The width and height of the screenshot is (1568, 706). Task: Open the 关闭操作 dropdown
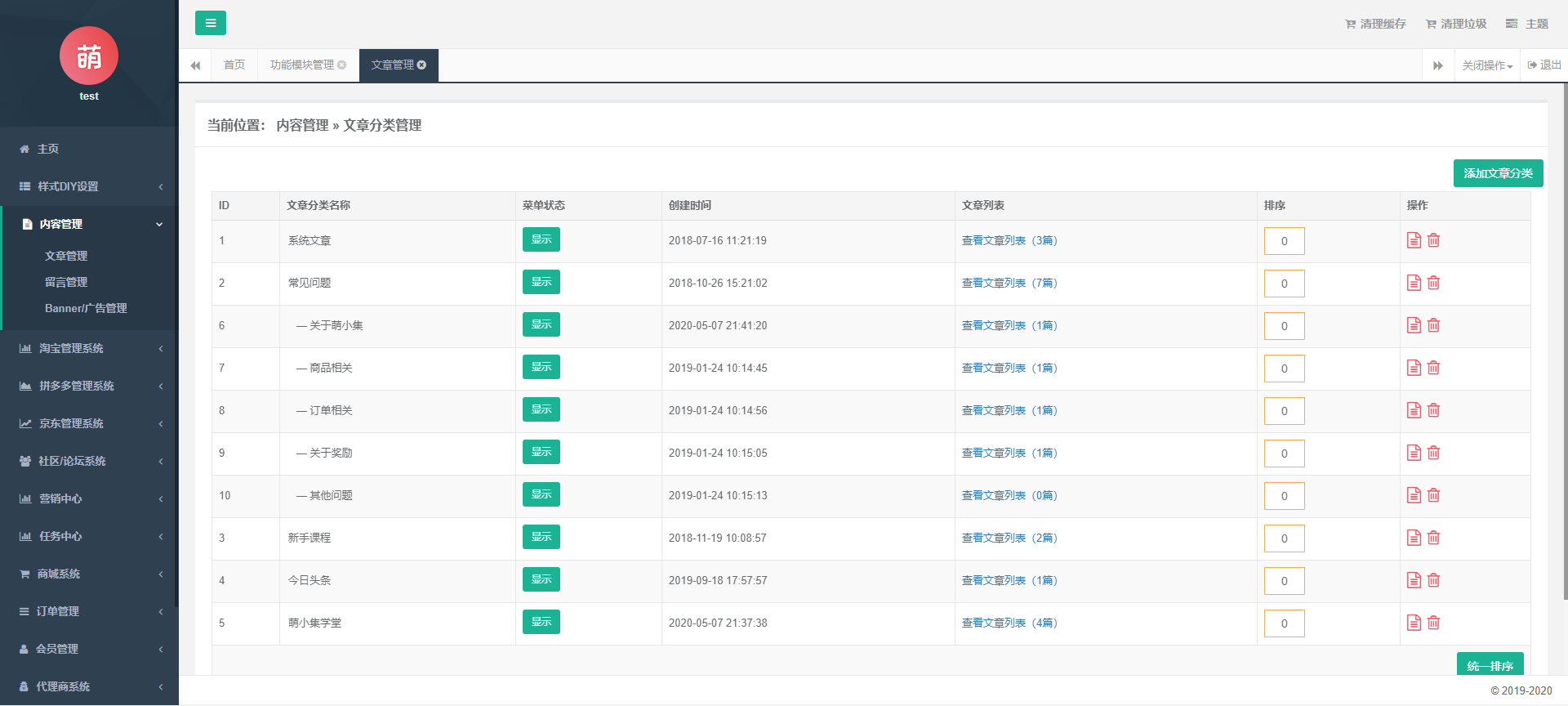pyautogui.click(x=1486, y=65)
